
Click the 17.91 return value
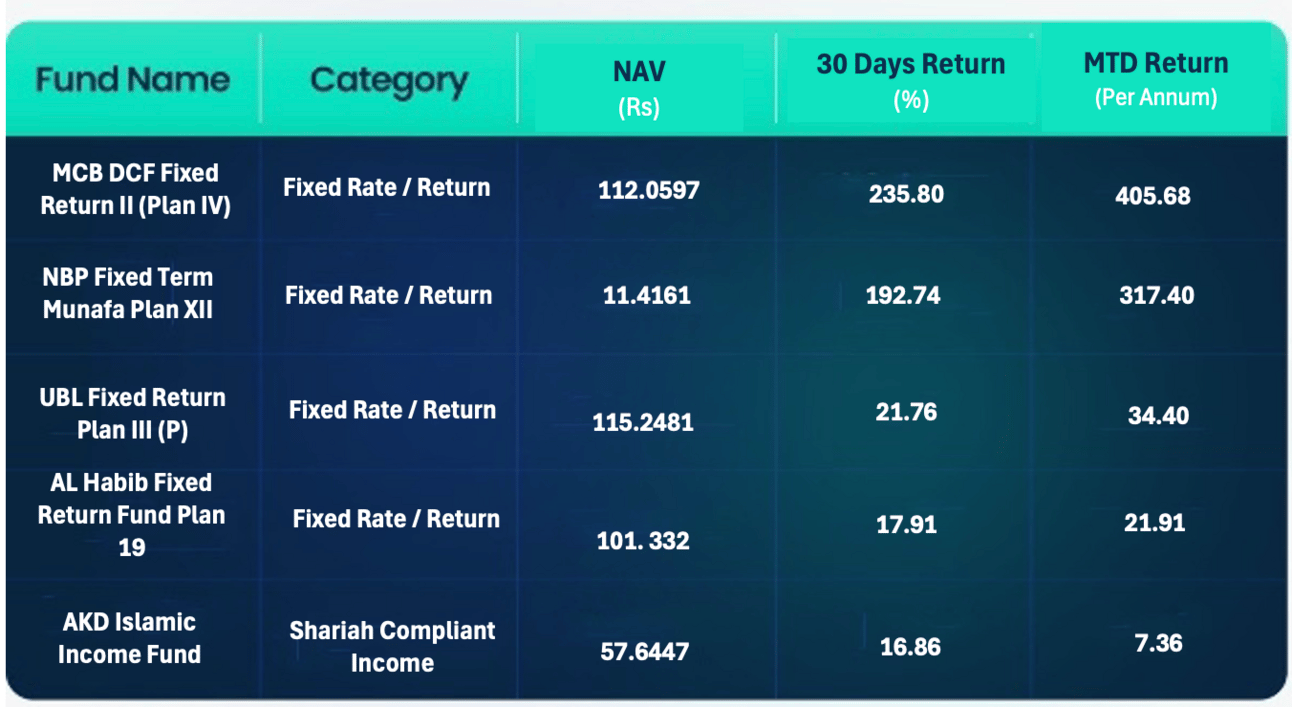click(906, 524)
